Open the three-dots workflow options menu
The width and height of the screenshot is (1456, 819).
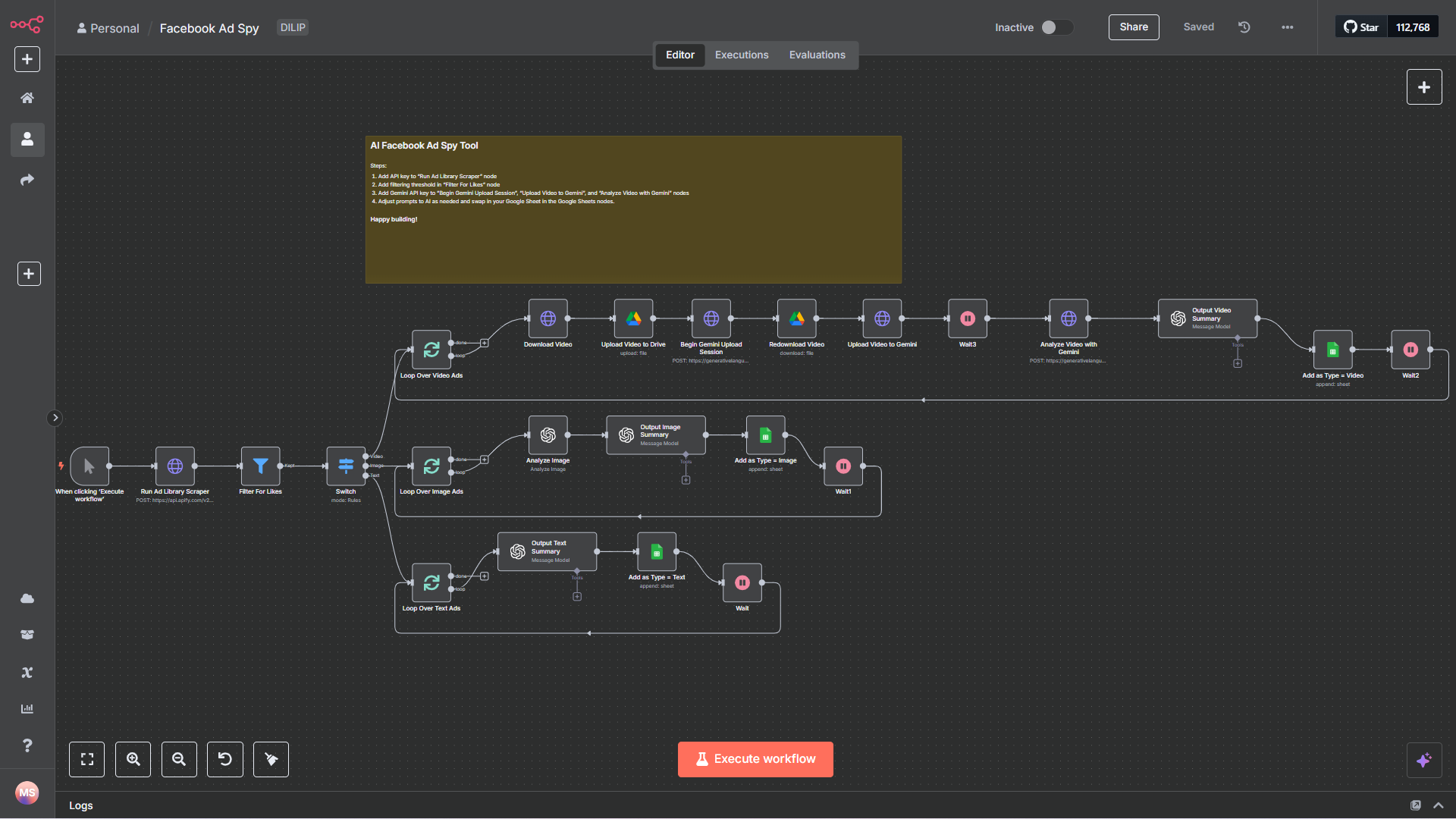coord(1287,27)
